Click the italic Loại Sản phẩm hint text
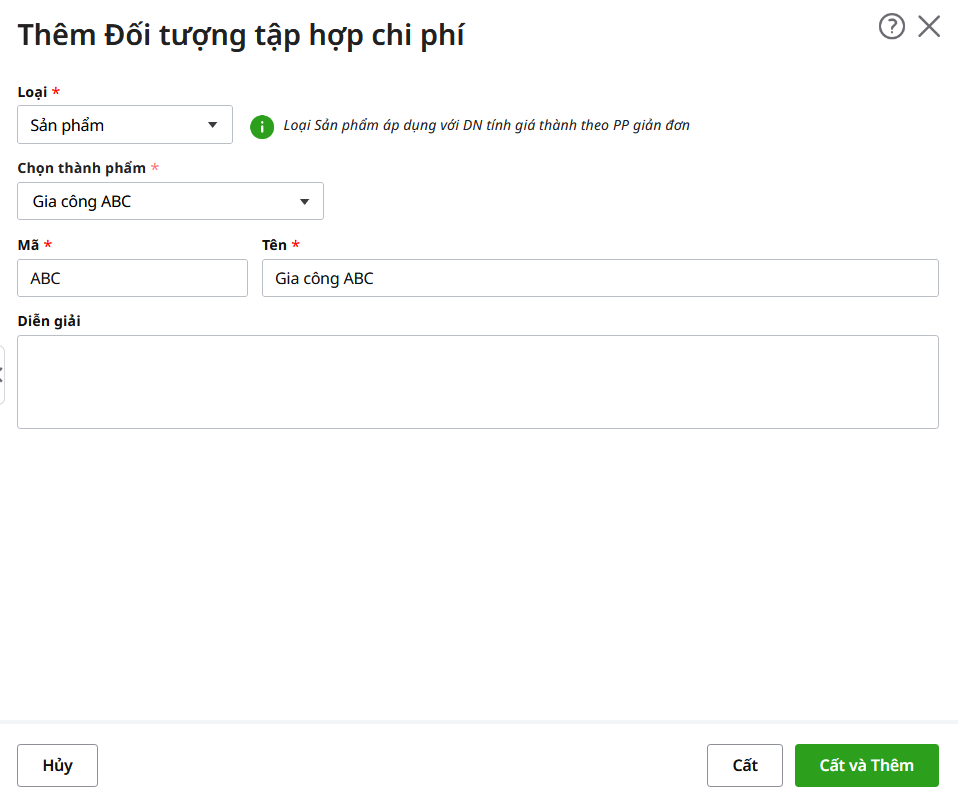Viewport: 958px width, 806px height. coord(486,126)
